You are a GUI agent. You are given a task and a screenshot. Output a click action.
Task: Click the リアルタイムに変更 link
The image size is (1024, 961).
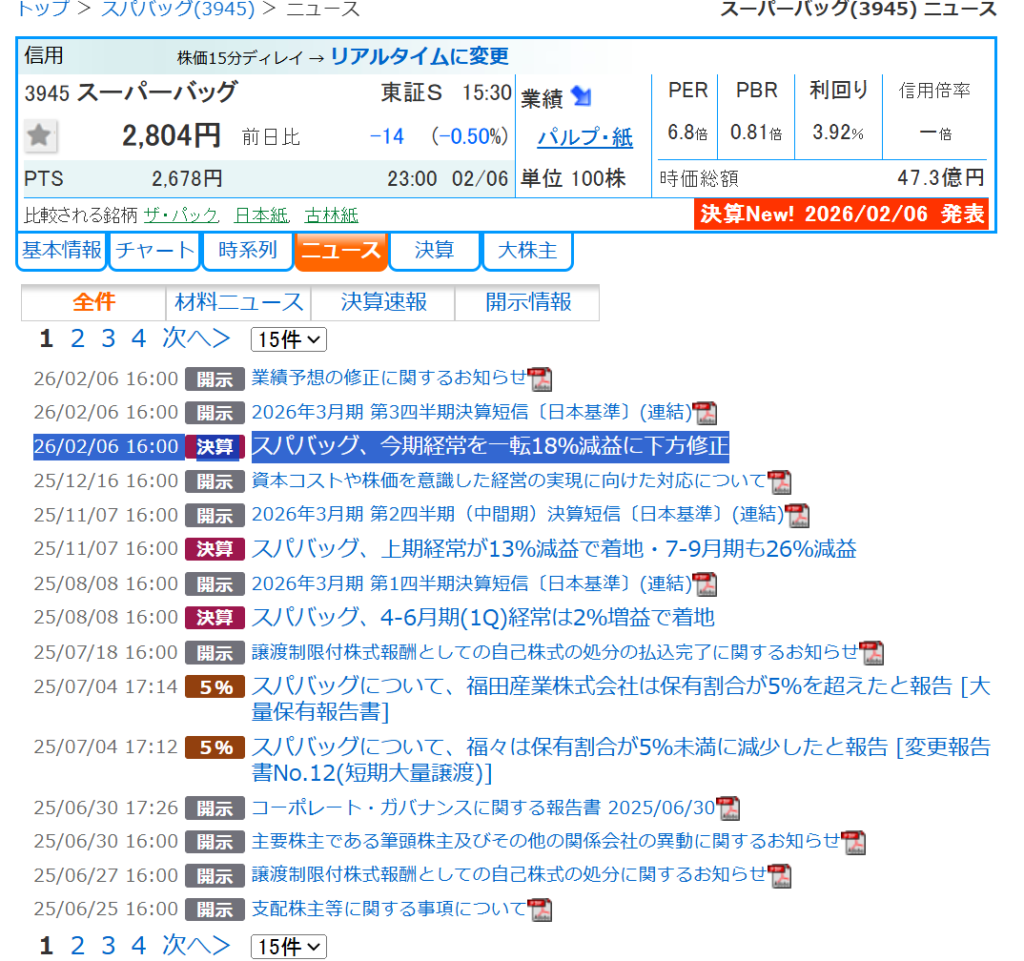click(419, 56)
